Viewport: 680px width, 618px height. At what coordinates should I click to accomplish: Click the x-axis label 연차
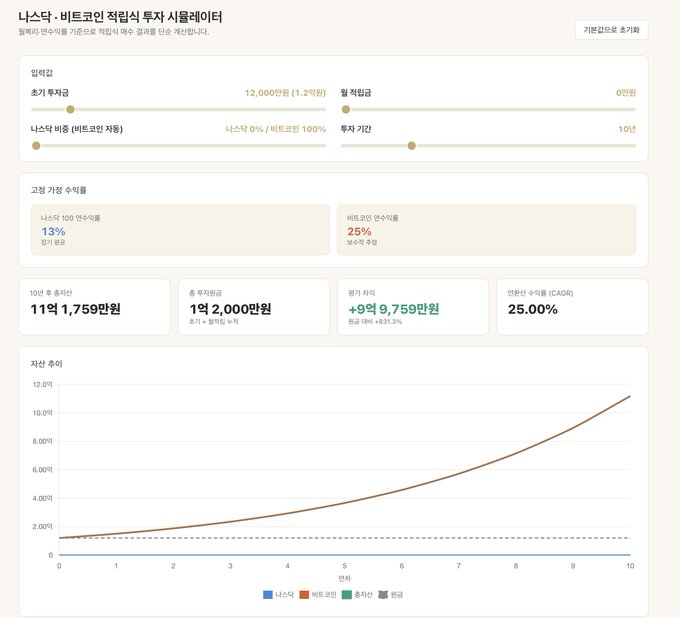(344, 579)
